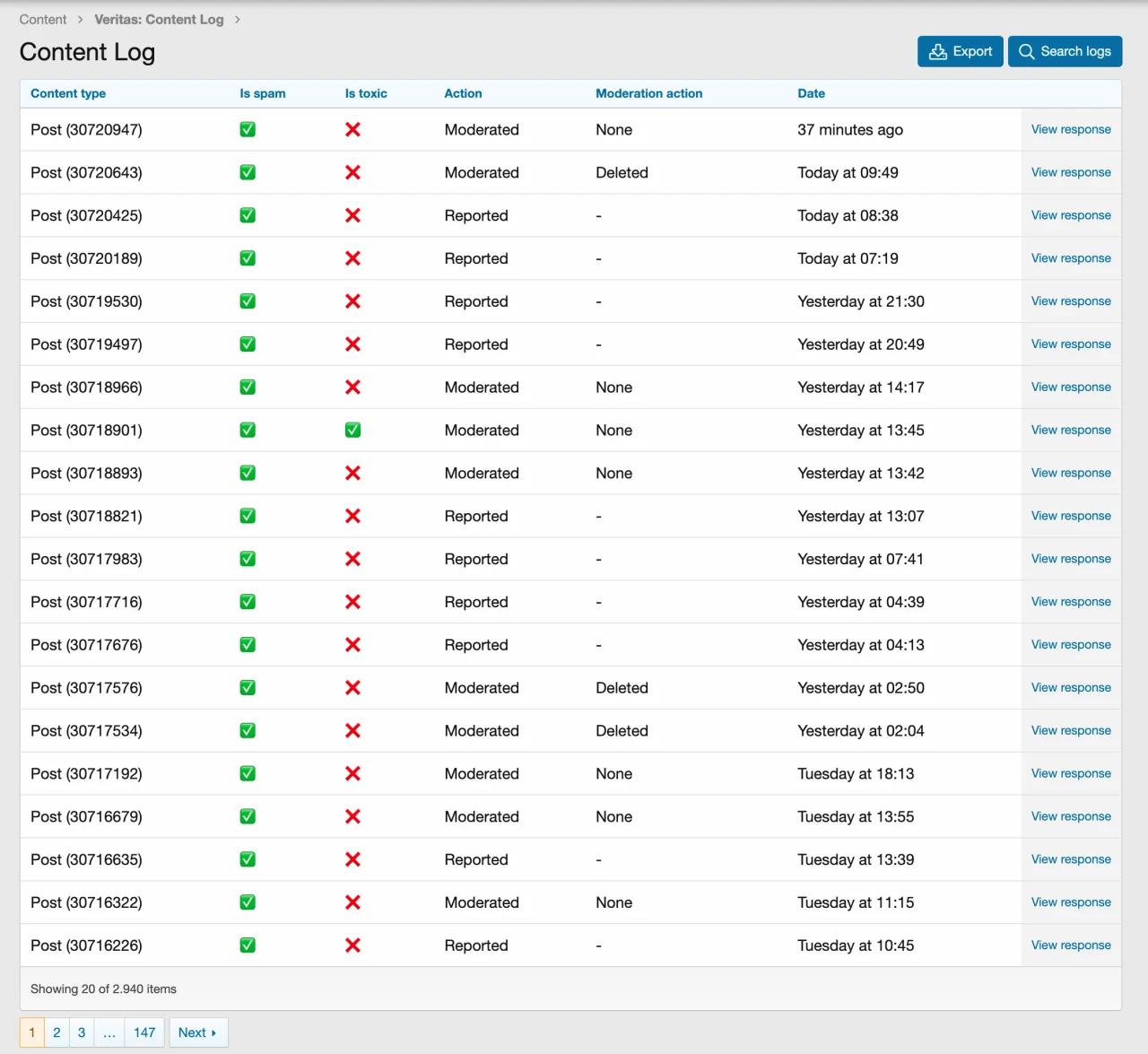Click the chevron after Veritas: Content Log
Screen dimensions: 1148x1054
[236, 19]
